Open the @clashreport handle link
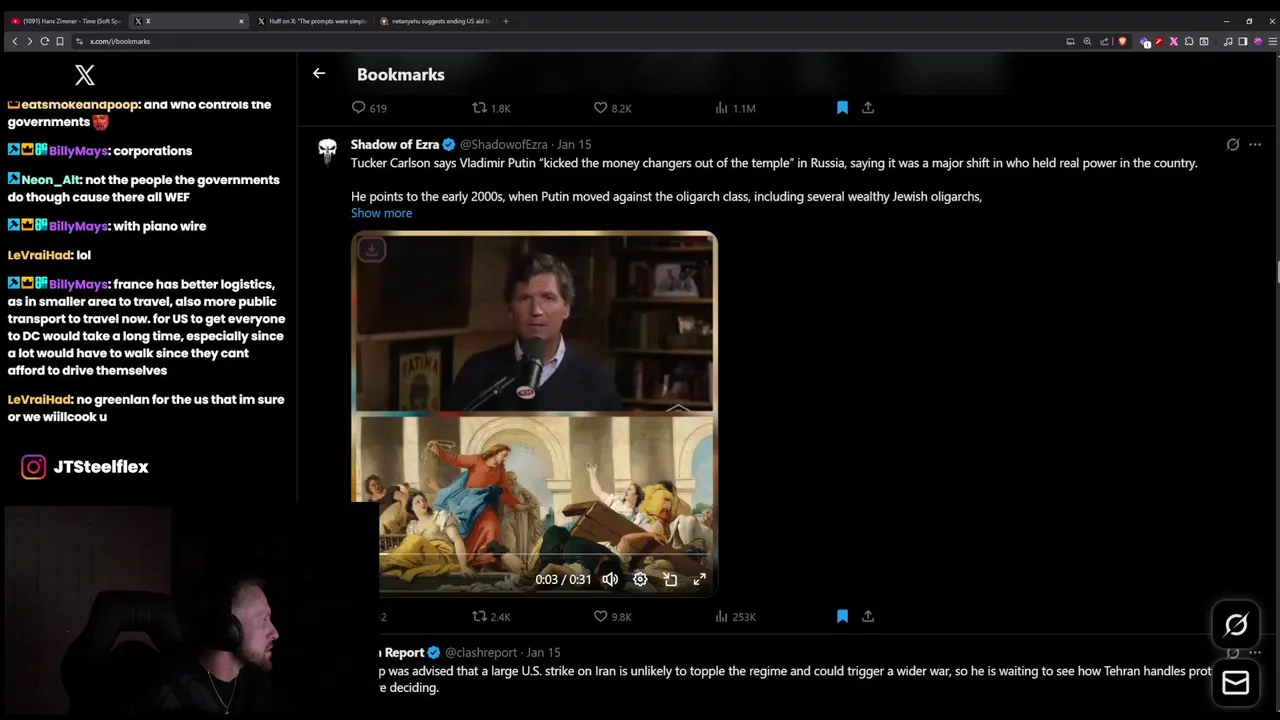The height and width of the screenshot is (720, 1280). [x=481, y=653]
